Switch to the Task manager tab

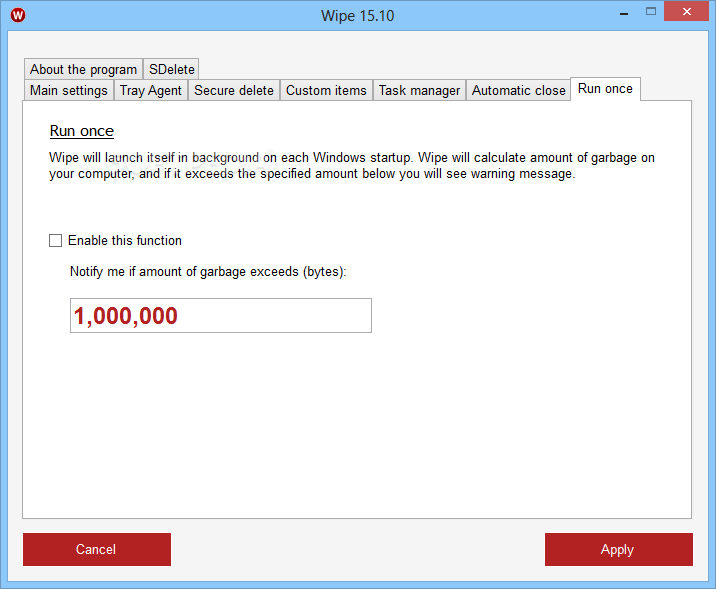click(419, 90)
